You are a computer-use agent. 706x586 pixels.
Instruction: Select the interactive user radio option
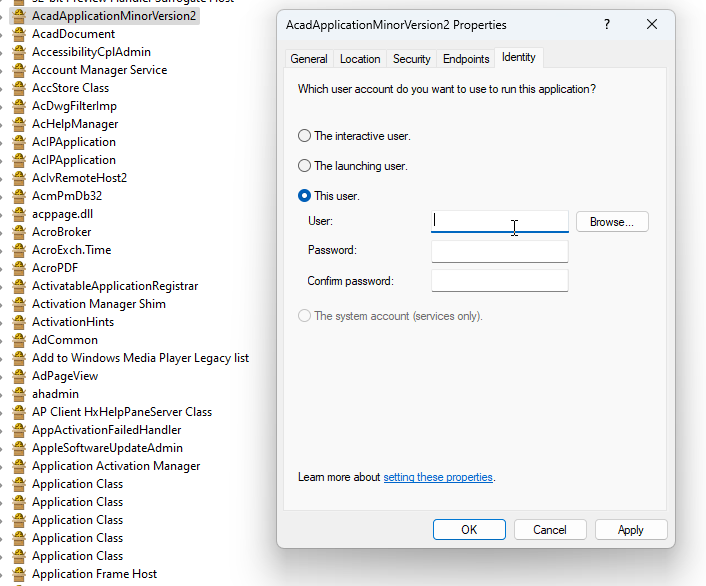[x=305, y=136]
